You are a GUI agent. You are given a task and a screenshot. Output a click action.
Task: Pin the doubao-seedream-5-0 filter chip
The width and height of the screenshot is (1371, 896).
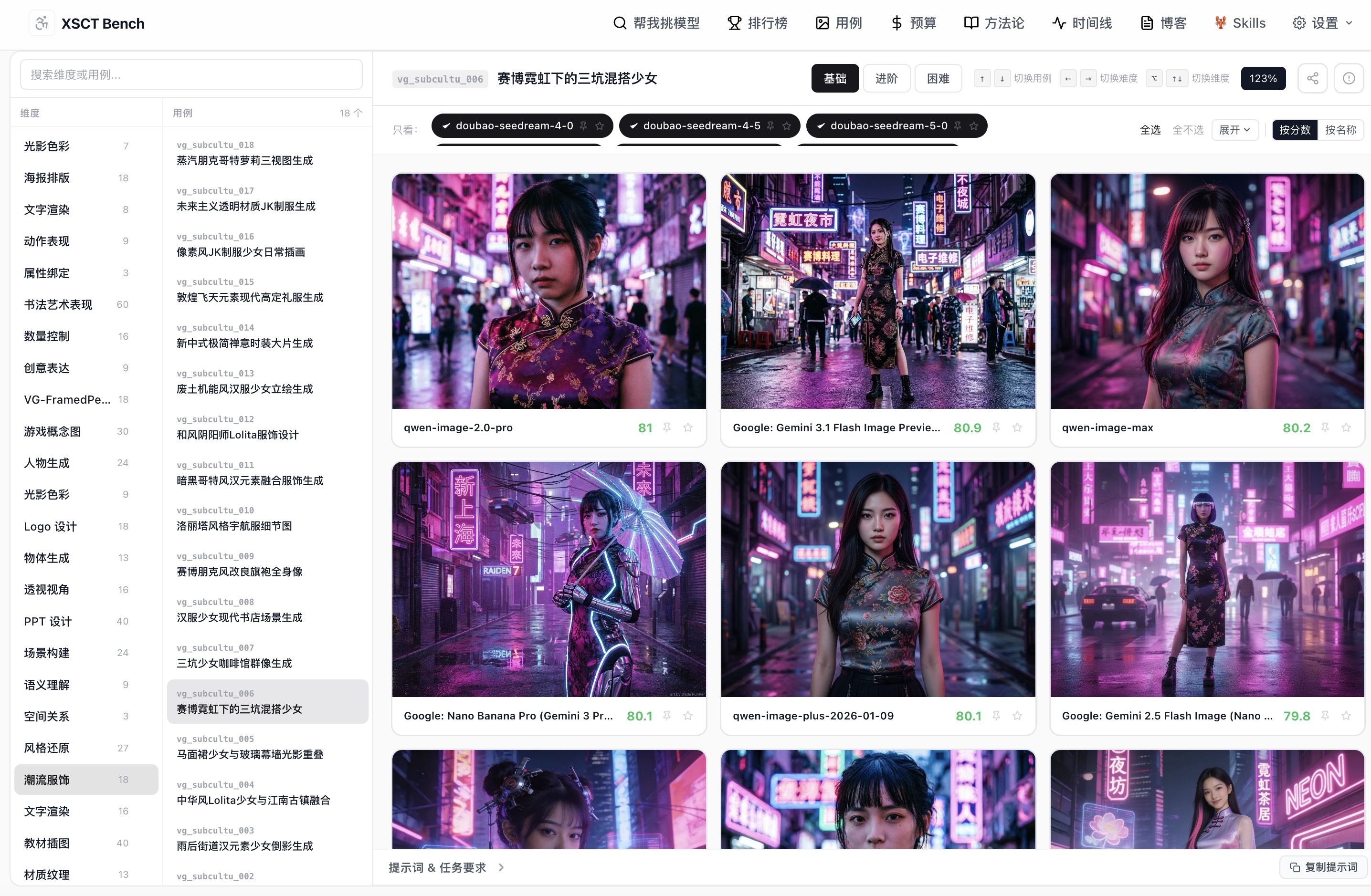(x=958, y=125)
